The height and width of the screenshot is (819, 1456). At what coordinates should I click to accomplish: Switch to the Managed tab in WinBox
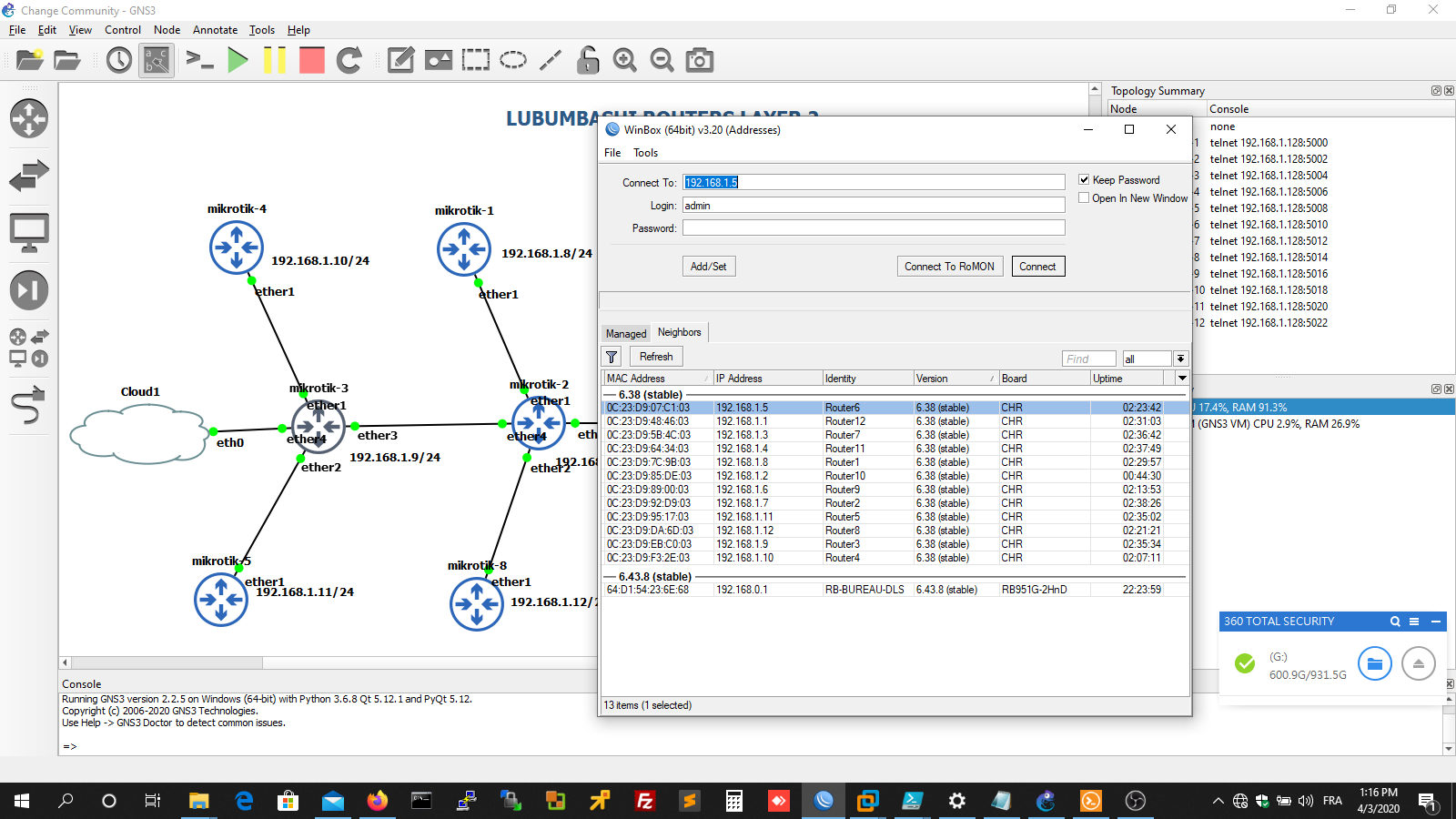(625, 333)
